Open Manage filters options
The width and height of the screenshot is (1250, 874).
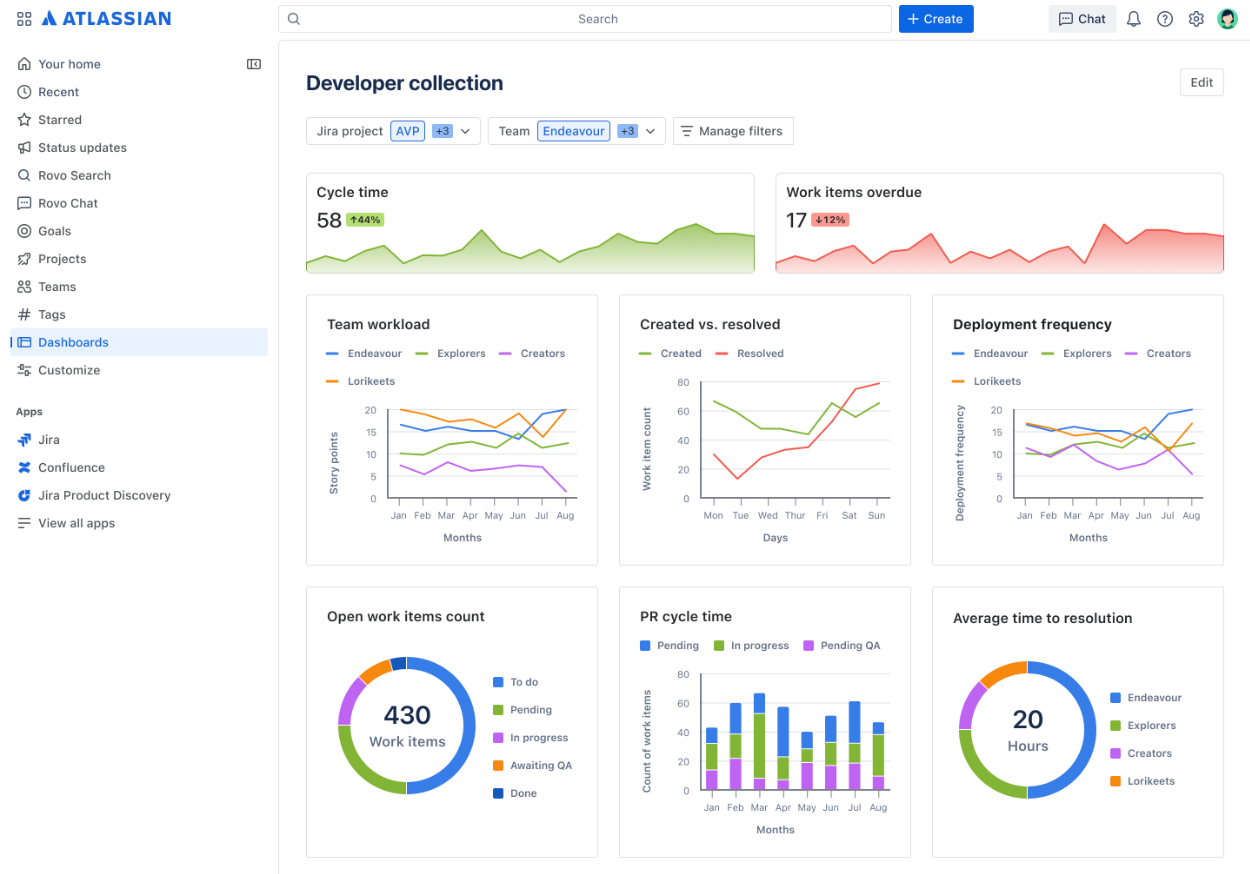click(733, 131)
